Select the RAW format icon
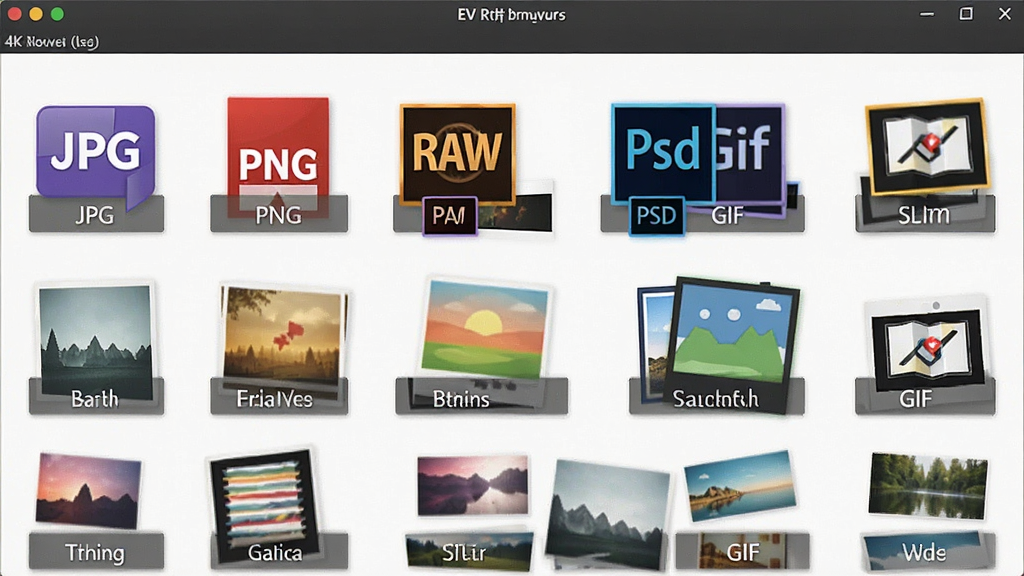Viewport: 1024px width, 576px height. click(x=457, y=153)
